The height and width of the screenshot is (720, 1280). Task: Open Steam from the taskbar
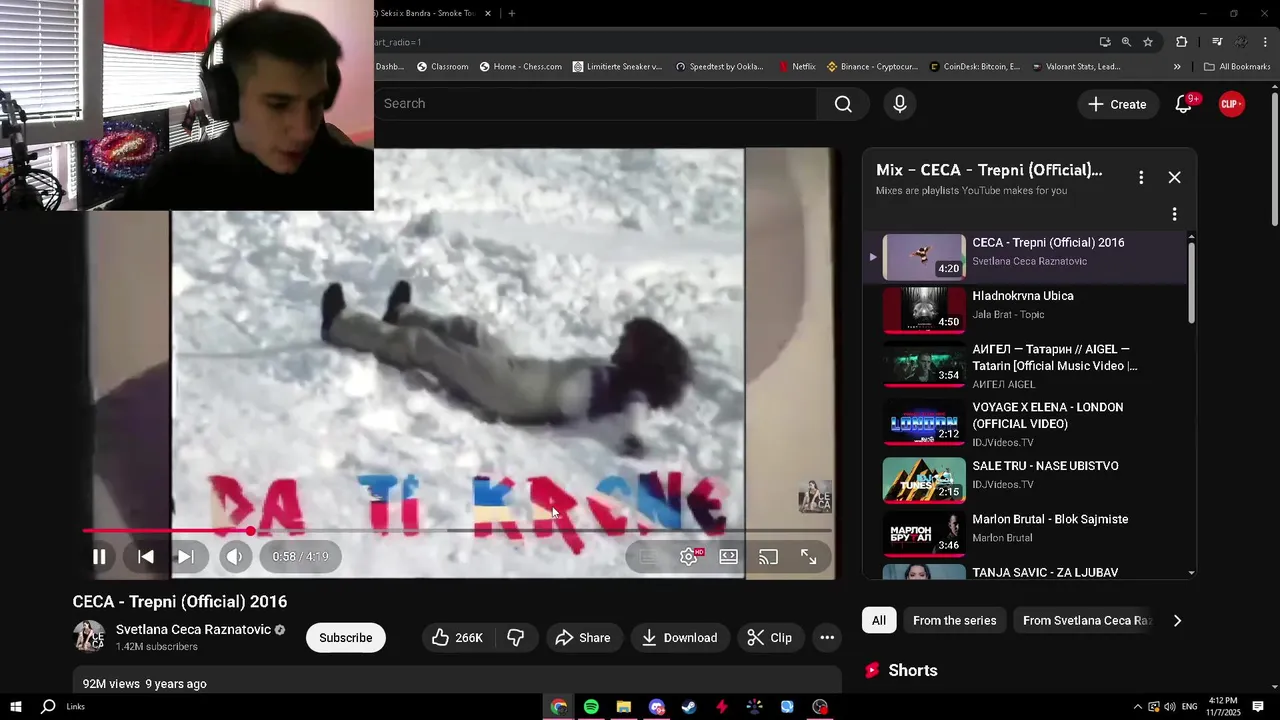pos(689,707)
